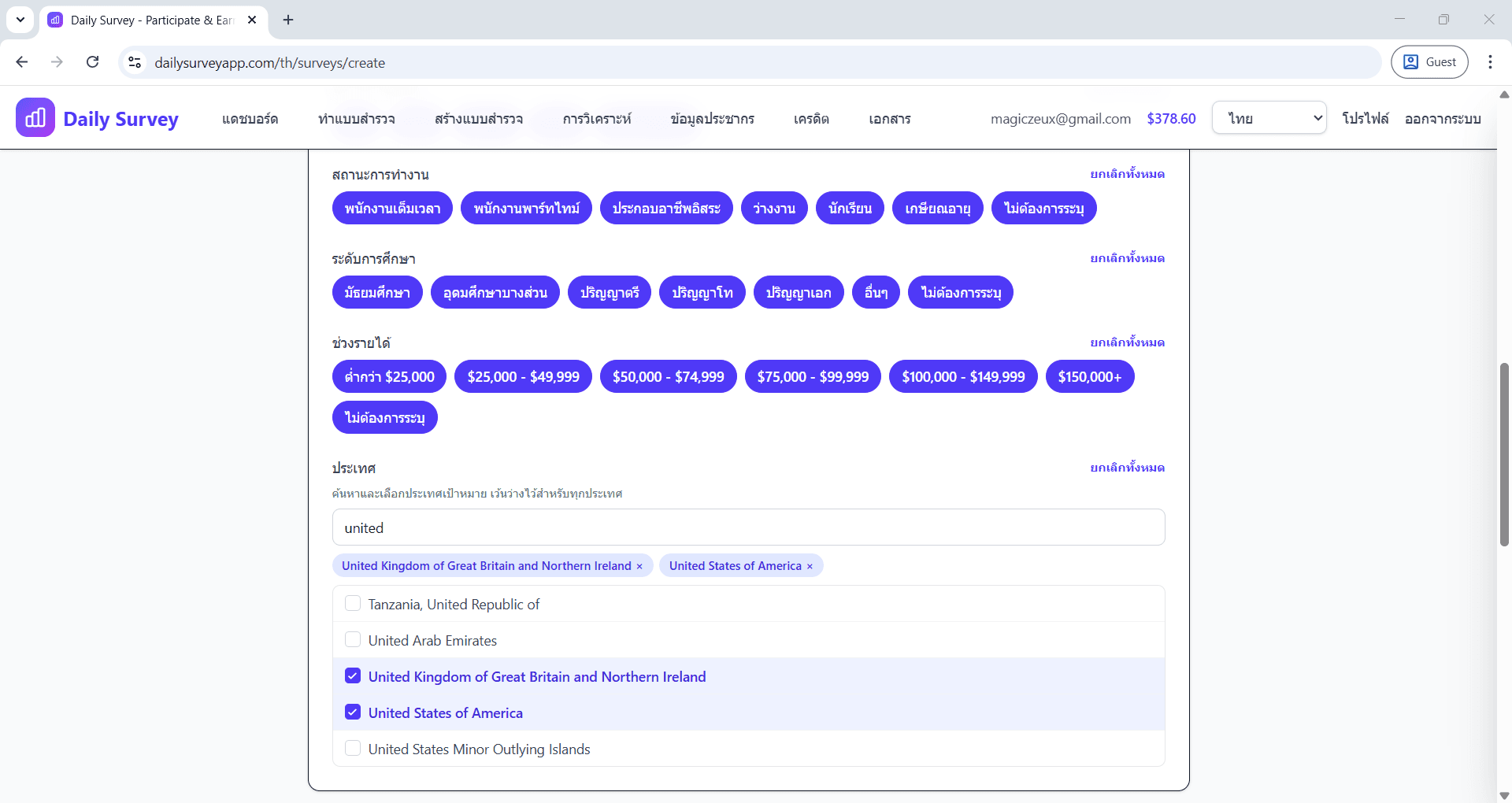
Task: Check the United Arab Emirates checkbox
Action: pos(353,640)
